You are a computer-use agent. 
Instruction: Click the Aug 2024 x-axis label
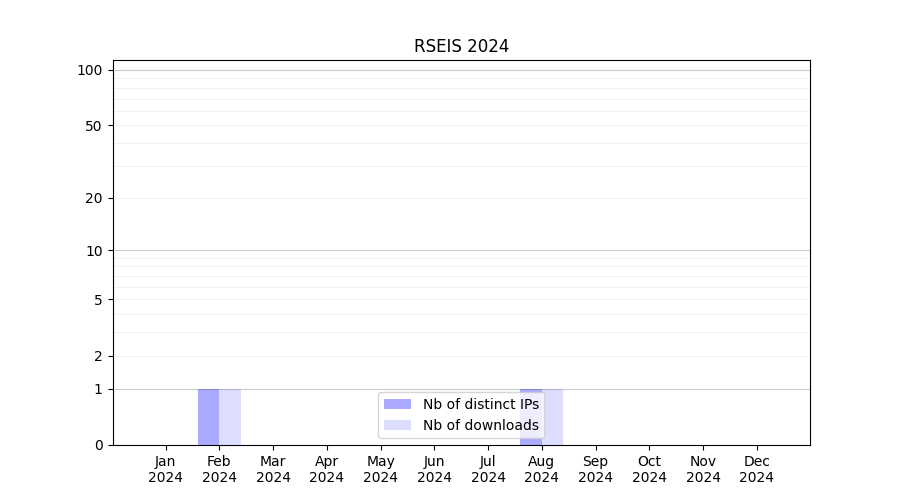[542, 469]
